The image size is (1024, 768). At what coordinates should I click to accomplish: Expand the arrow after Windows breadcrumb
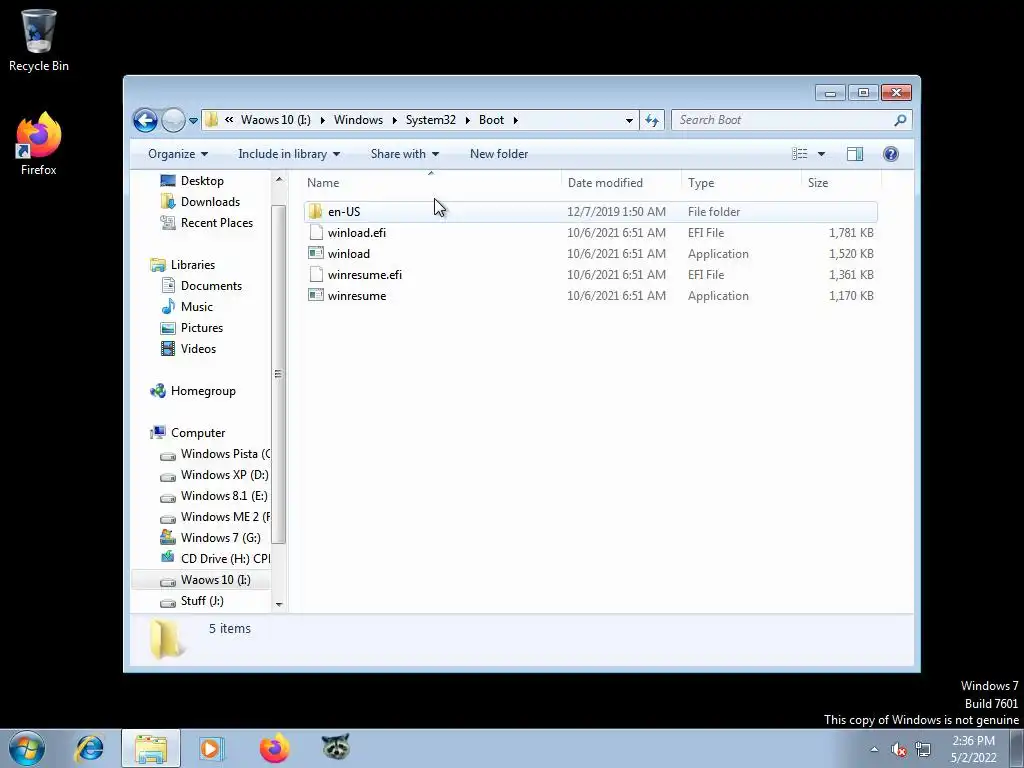tap(394, 120)
